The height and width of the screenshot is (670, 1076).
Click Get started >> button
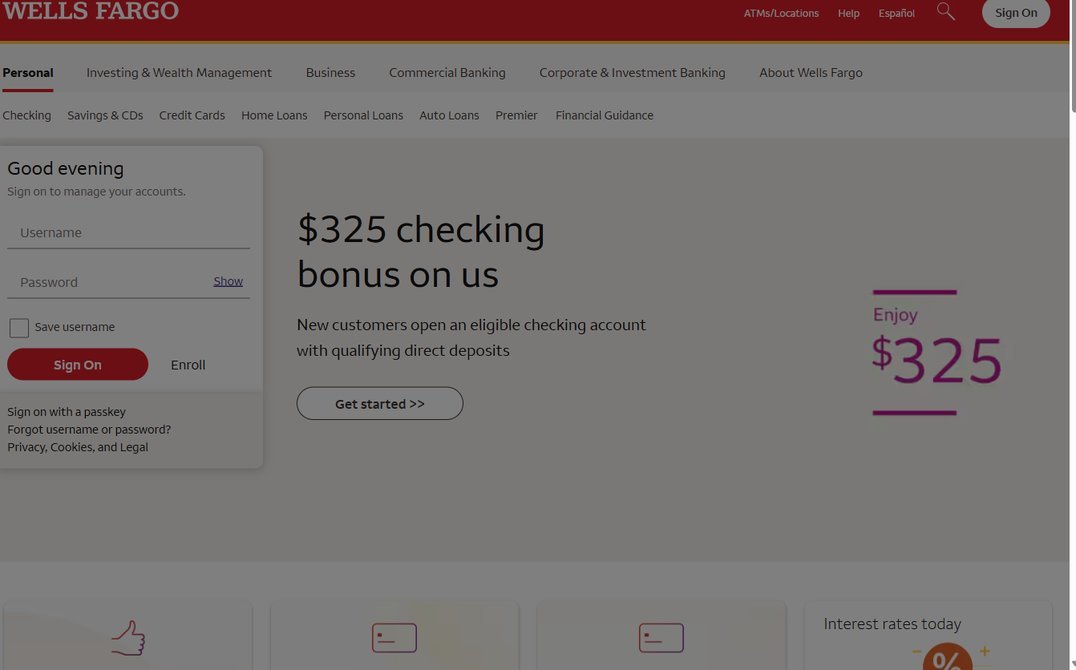coord(379,404)
